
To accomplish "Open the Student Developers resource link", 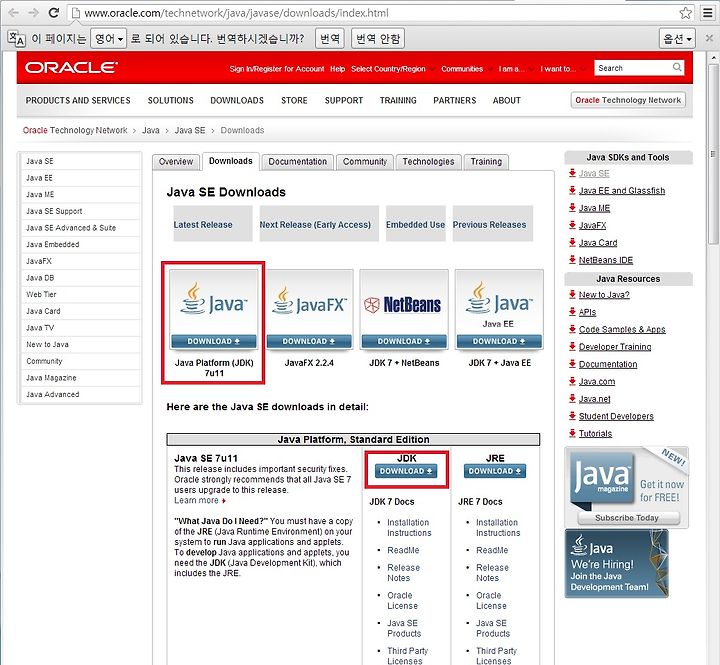I will (616, 416).
